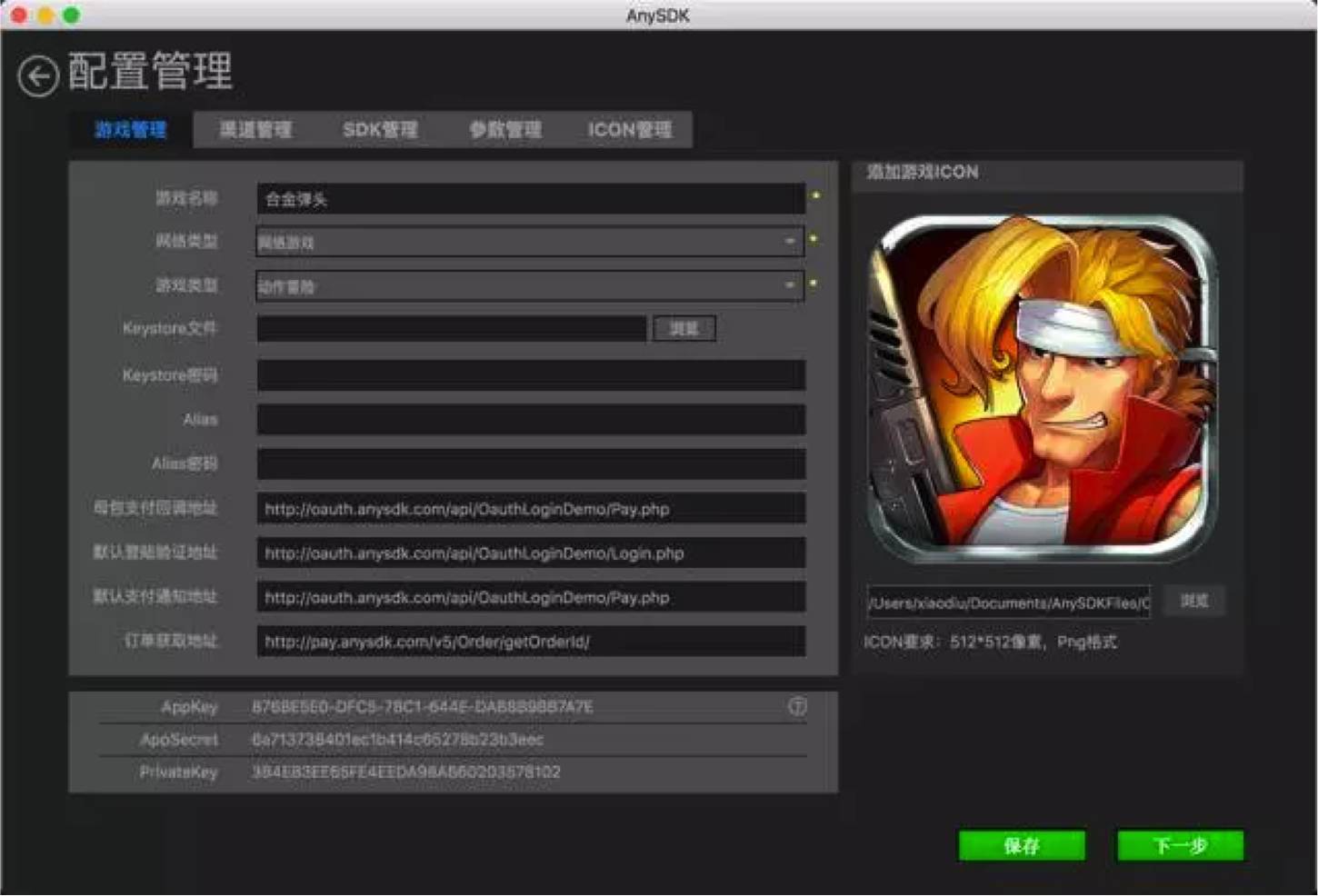Viewport: 1318px width, 896px height.
Task: Click the 浏览 button beside ICON path
Action: 1194,601
